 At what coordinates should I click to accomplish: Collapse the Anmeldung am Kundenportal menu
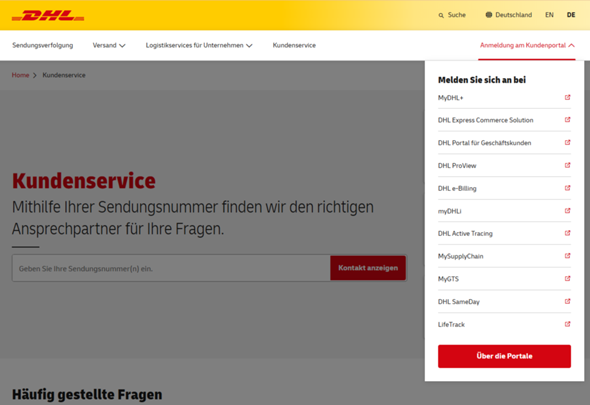pos(527,45)
